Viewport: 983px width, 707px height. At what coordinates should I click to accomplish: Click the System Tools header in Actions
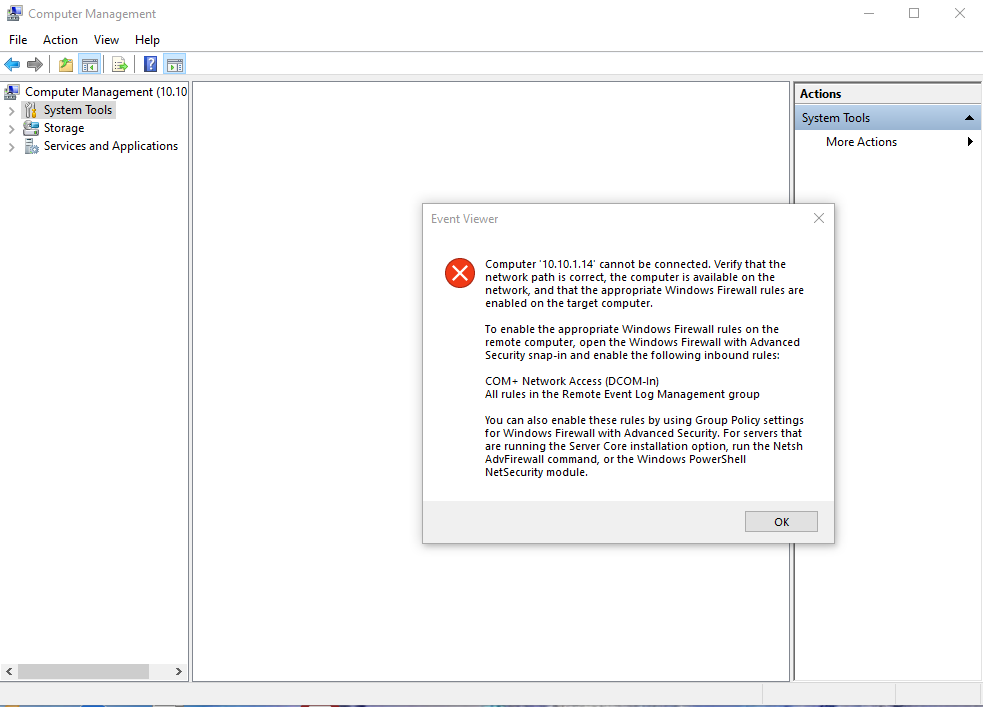888,118
